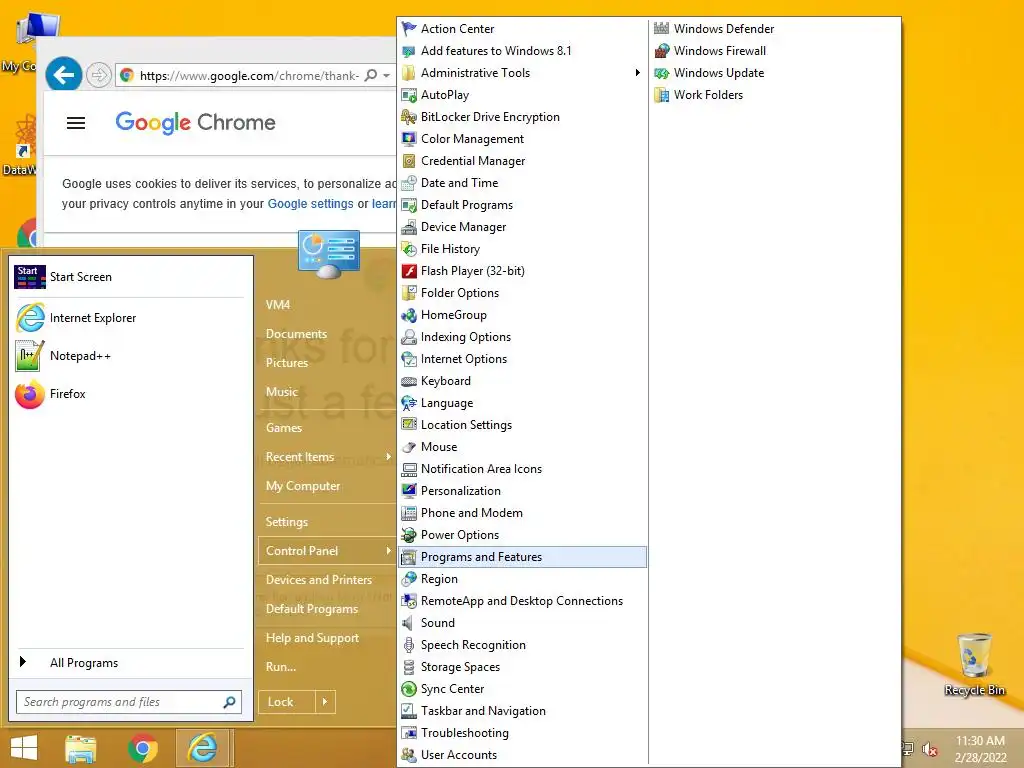Click the Forward button in Internet Explorer
Image resolution: width=1024 pixels, height=768 pixels.
99,76
